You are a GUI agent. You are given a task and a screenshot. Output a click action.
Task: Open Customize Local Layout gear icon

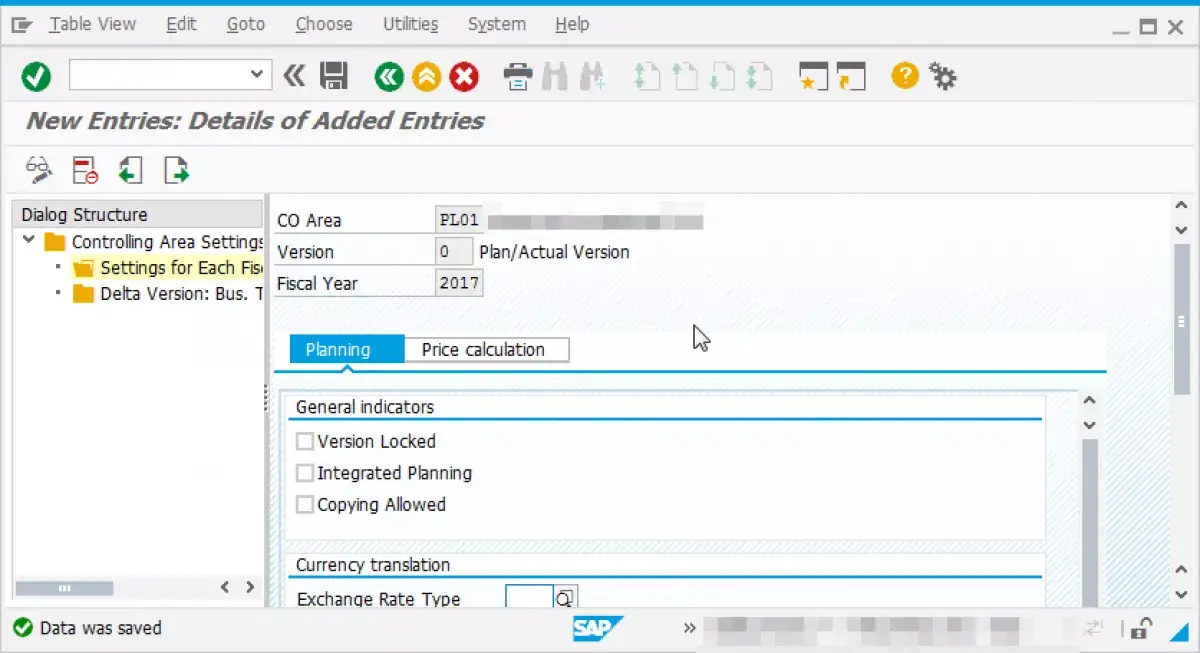point(942,76)
